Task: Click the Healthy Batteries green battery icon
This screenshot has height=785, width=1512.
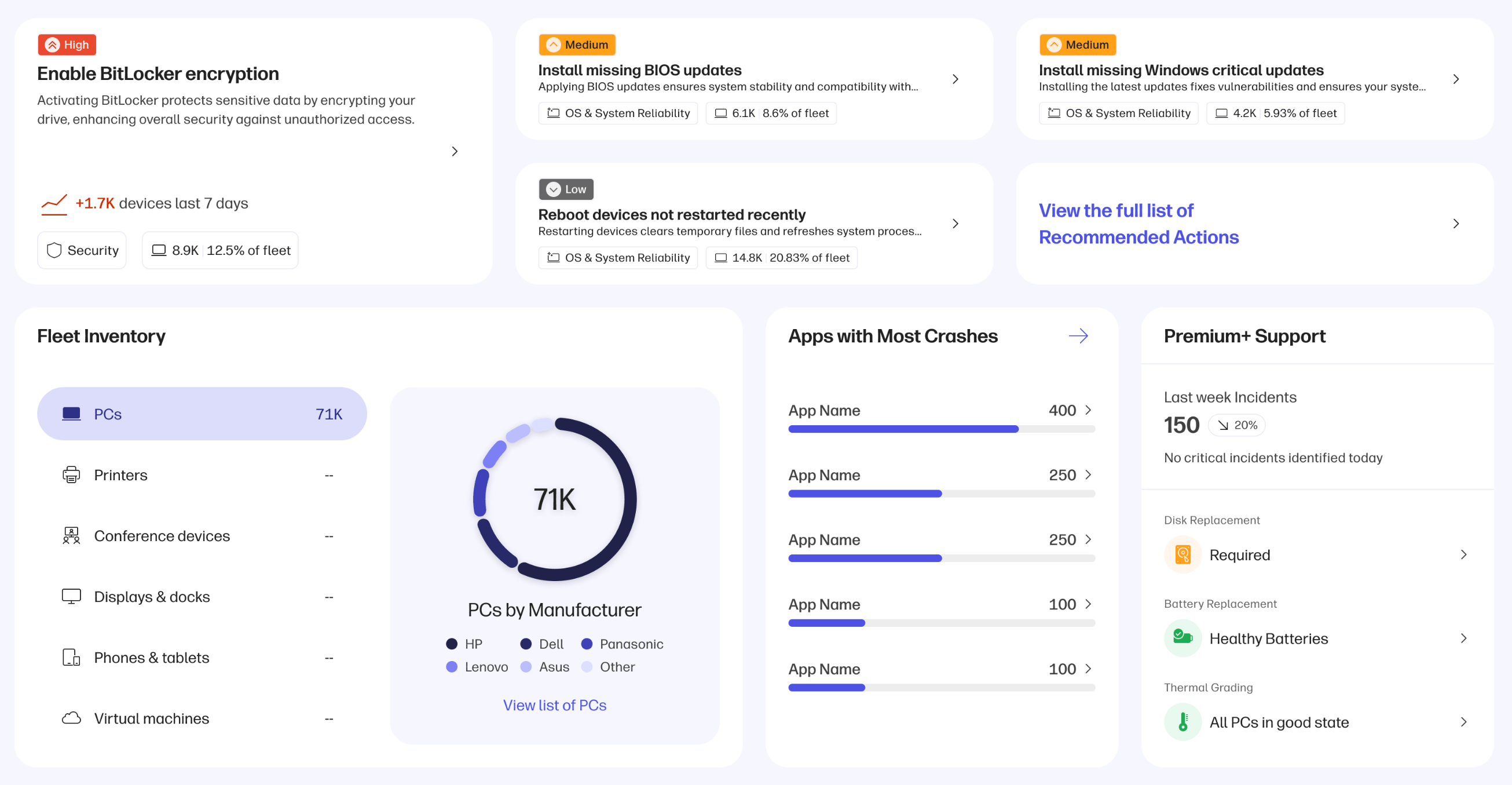Action: click(1182, 638)
